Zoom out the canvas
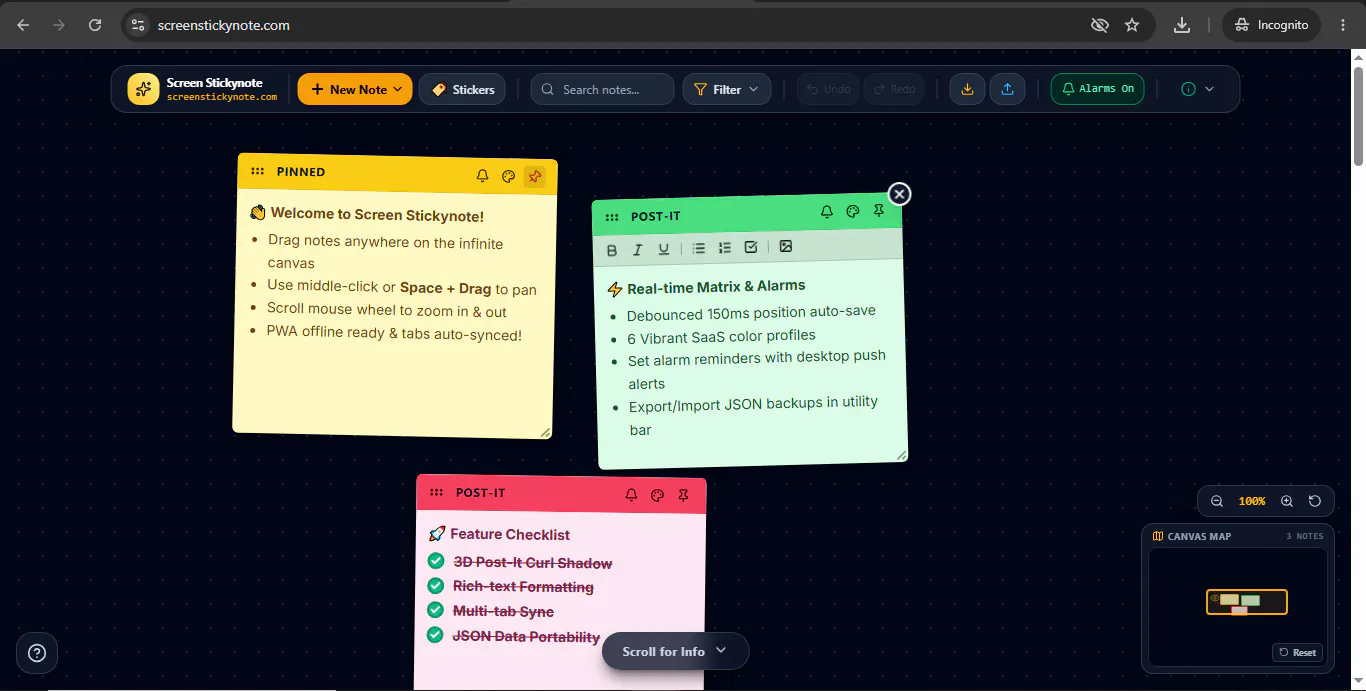This screenshot has width=1366, height=691. [1217, 501]
